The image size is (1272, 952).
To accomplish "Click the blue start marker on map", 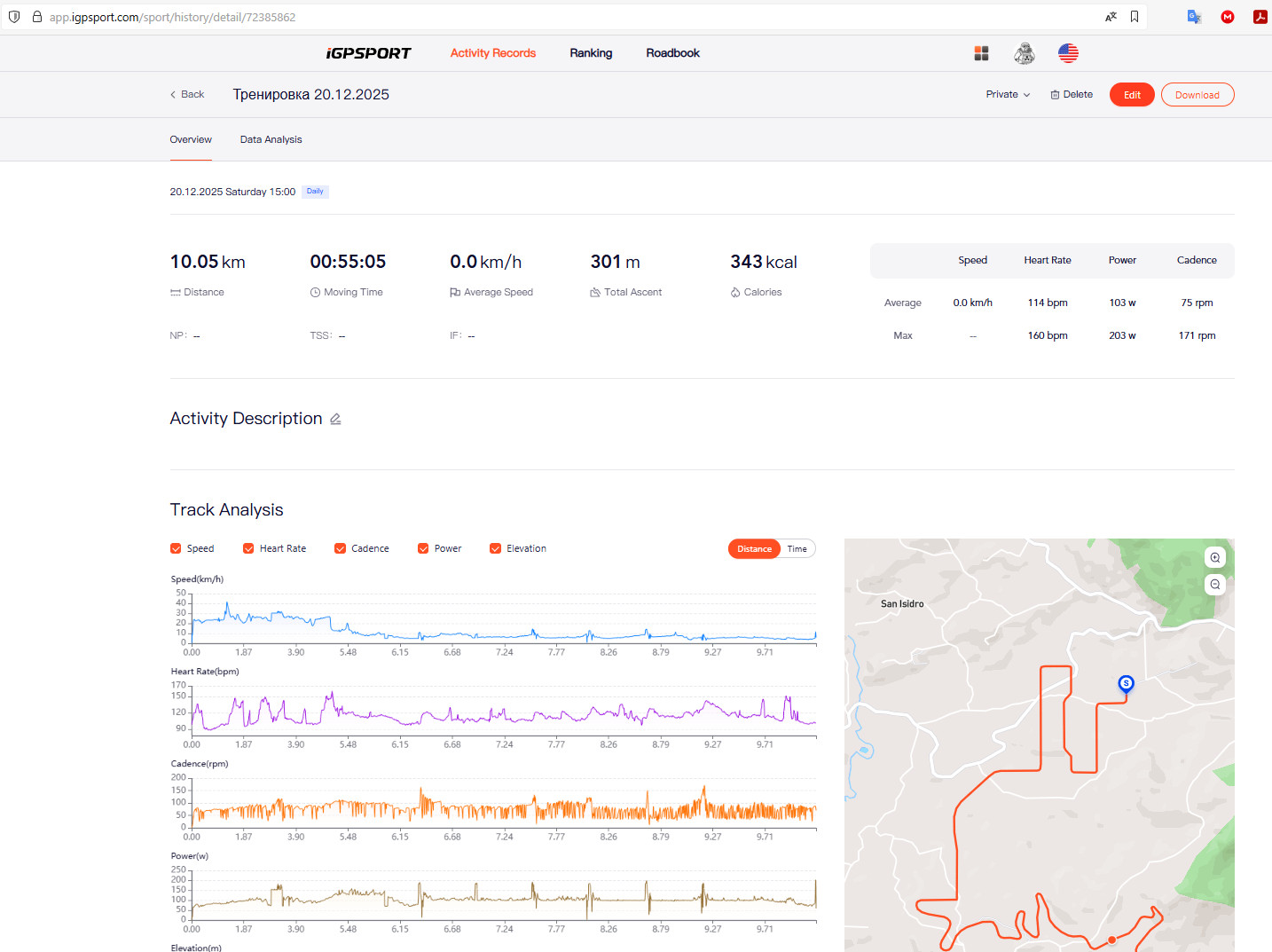I will point(1126,683).
